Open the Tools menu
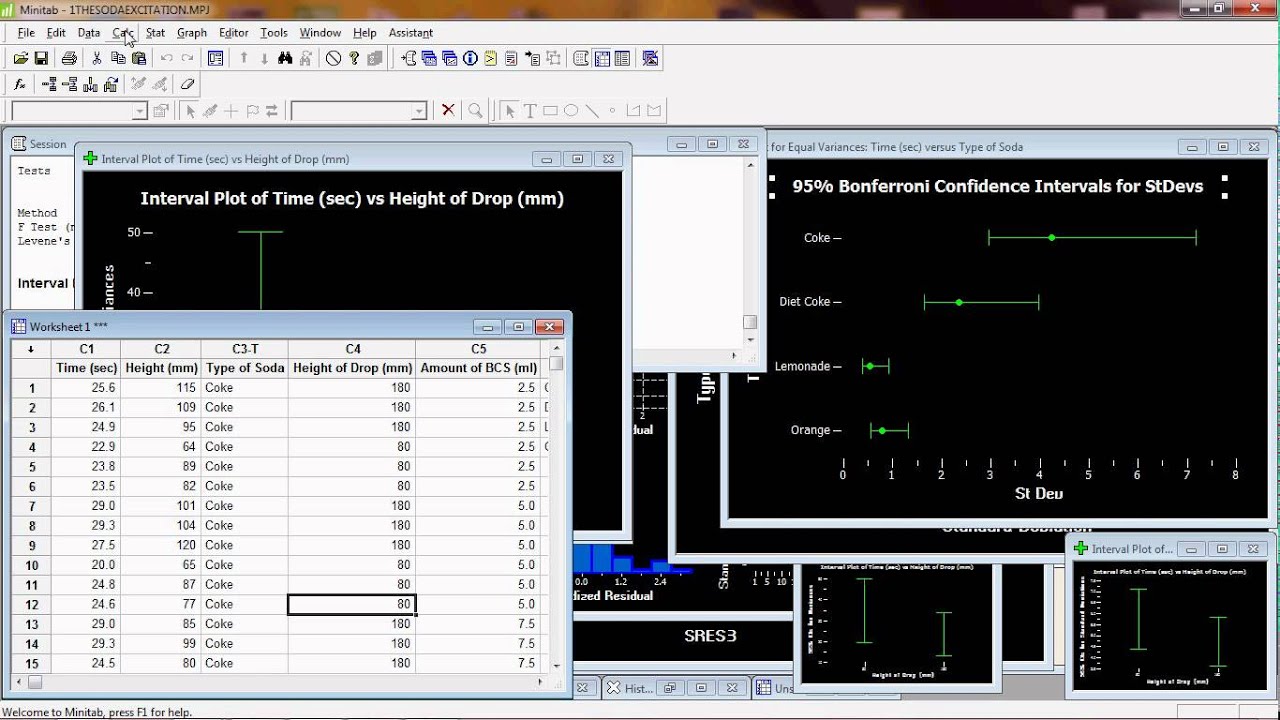The image size is (1280, 720). [274, 33]
